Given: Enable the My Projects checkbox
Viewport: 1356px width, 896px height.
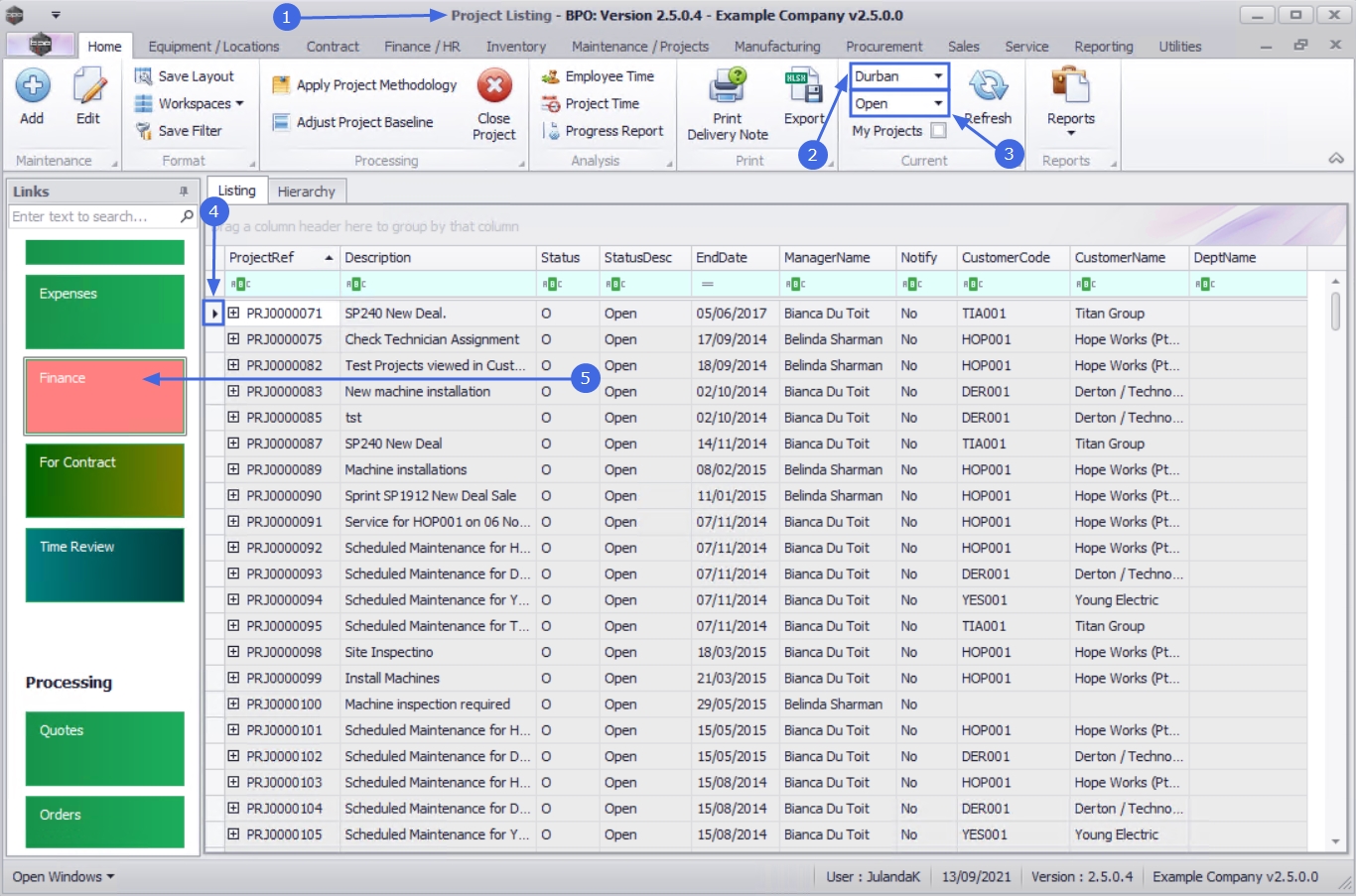Looking at the screenshot, I should click(x=938, y=130).
